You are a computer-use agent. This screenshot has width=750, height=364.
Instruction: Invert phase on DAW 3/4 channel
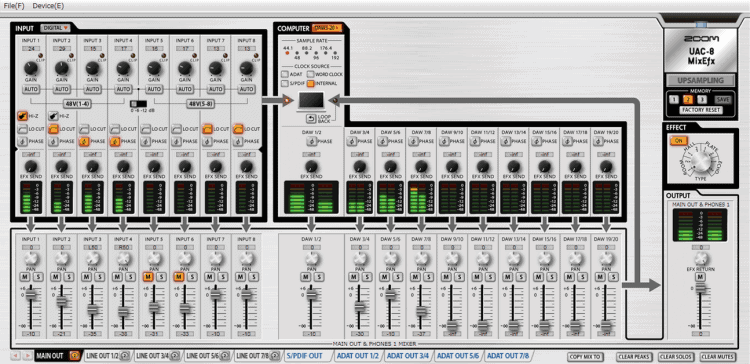coord(352,142)
